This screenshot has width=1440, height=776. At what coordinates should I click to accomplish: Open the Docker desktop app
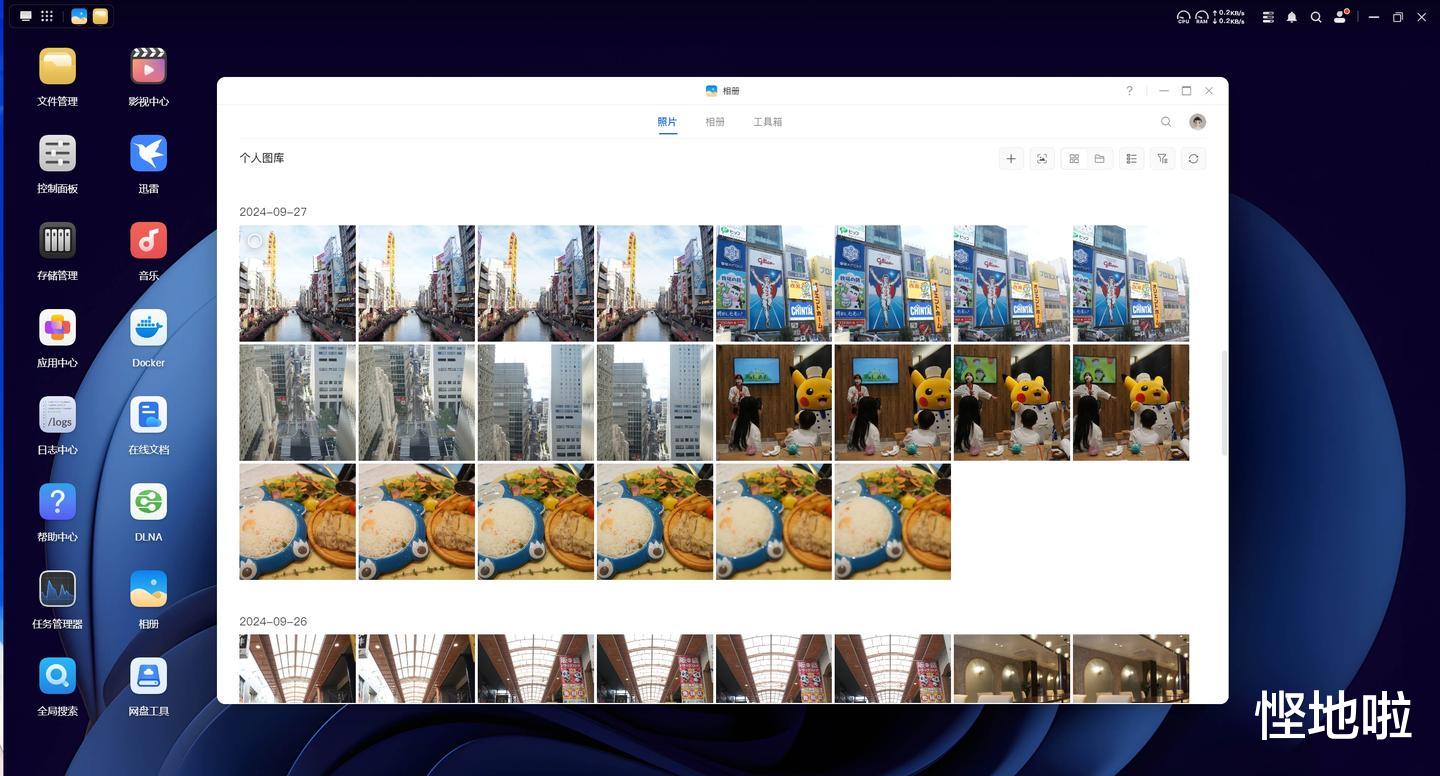tap(148, 339)
